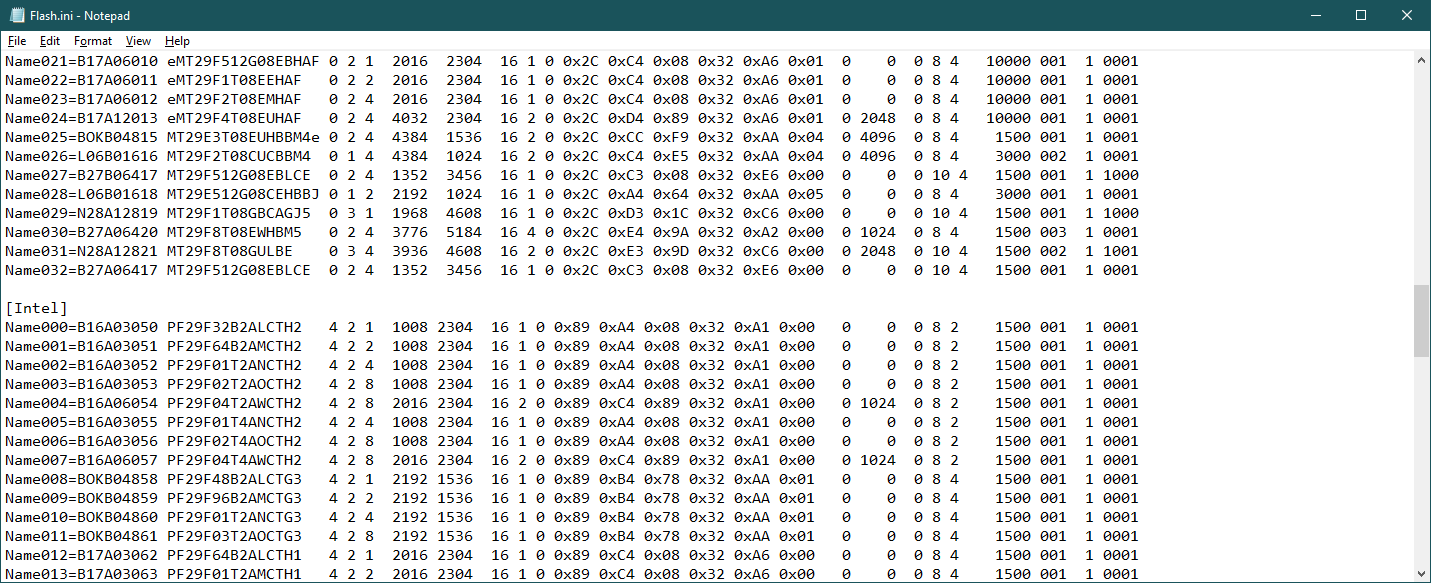Click the Name031=N28A12821 entry
Viewport: 1431px width, 583px height.
(x=81, y=251)
